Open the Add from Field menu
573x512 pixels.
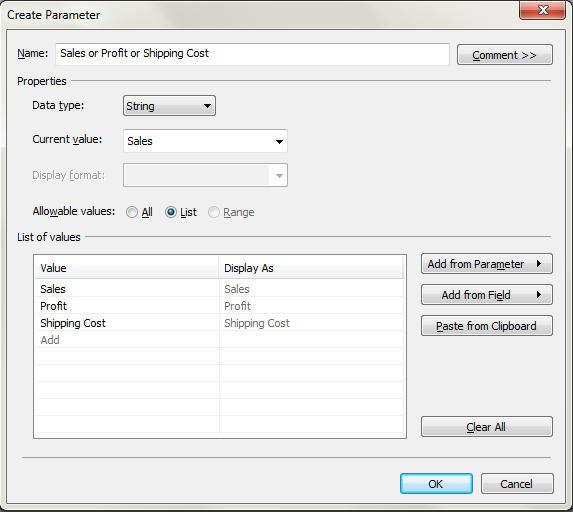click(x=487, y=295)
